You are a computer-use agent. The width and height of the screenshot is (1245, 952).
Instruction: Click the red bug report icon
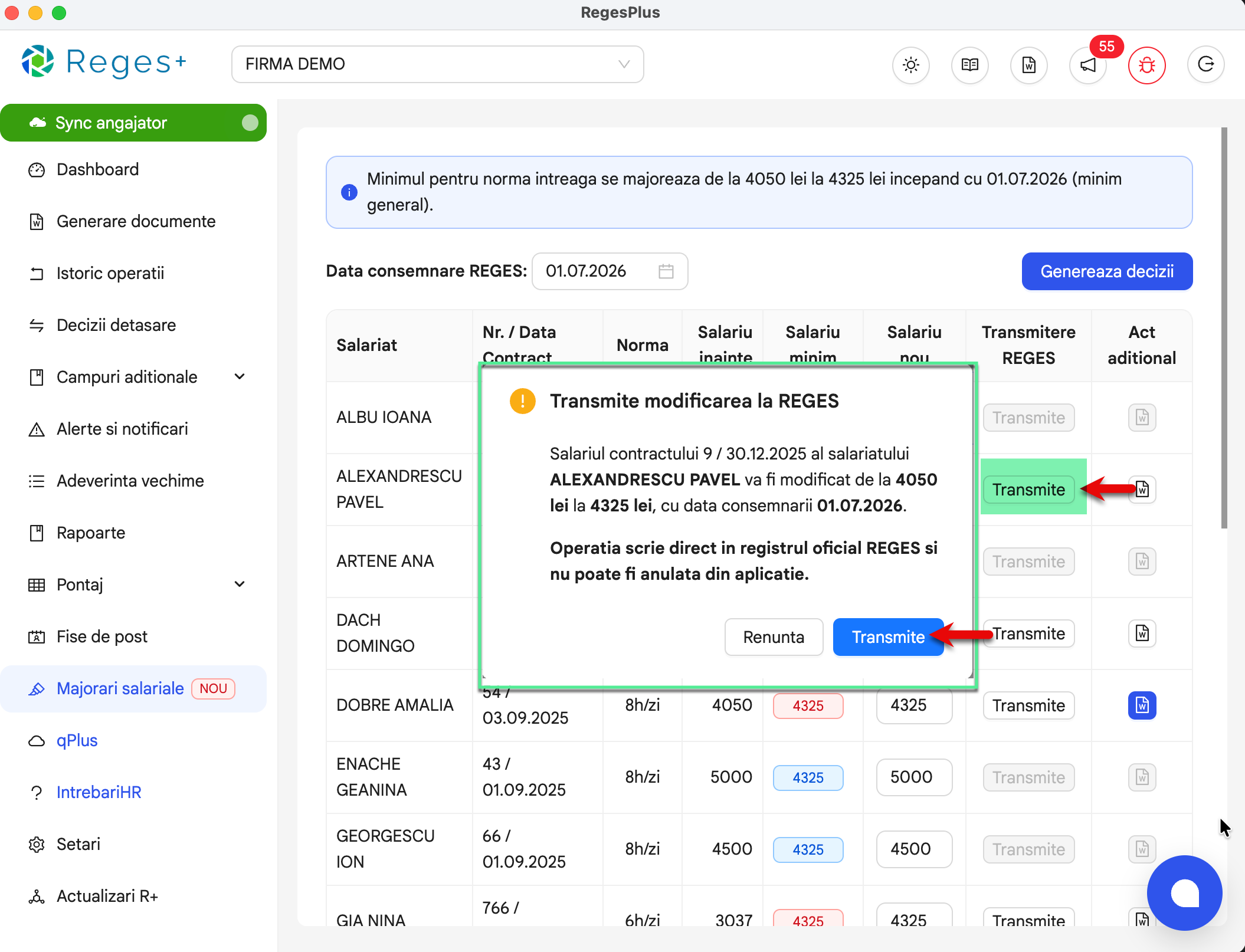point(1147,65)
